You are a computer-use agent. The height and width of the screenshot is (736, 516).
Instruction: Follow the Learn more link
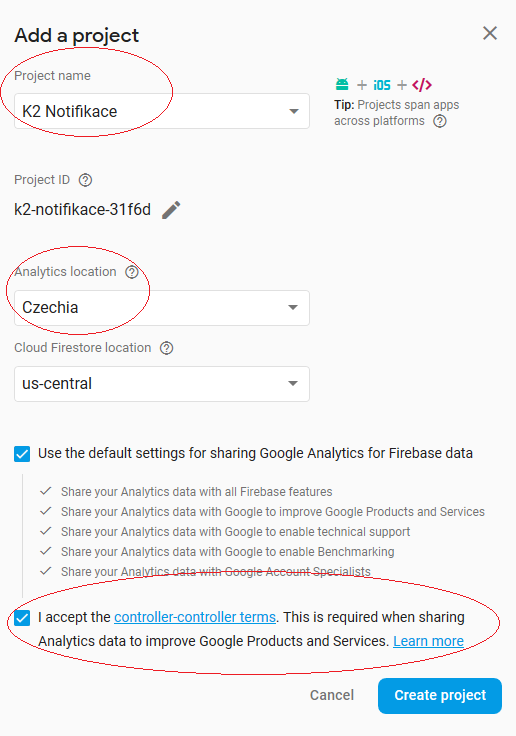428,641
